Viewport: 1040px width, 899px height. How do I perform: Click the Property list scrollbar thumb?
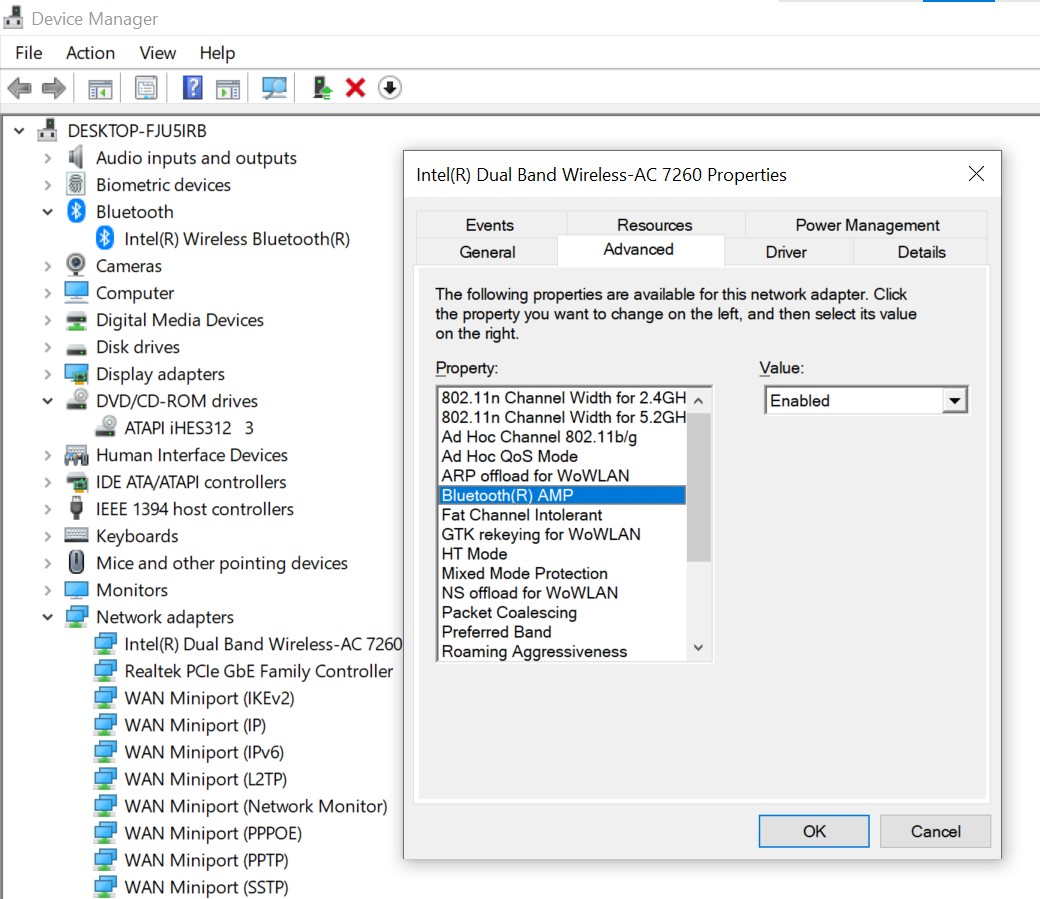coord(698,487)
